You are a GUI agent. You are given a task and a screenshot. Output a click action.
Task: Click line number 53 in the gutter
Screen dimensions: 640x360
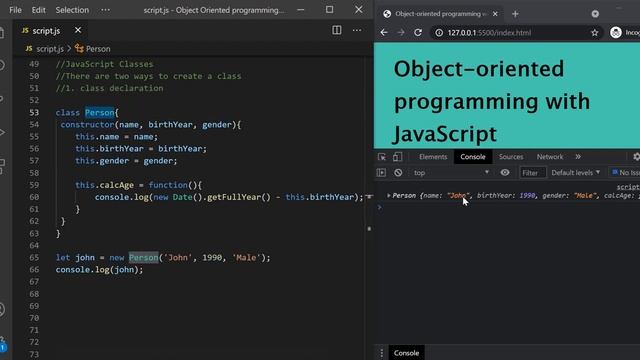34,113
